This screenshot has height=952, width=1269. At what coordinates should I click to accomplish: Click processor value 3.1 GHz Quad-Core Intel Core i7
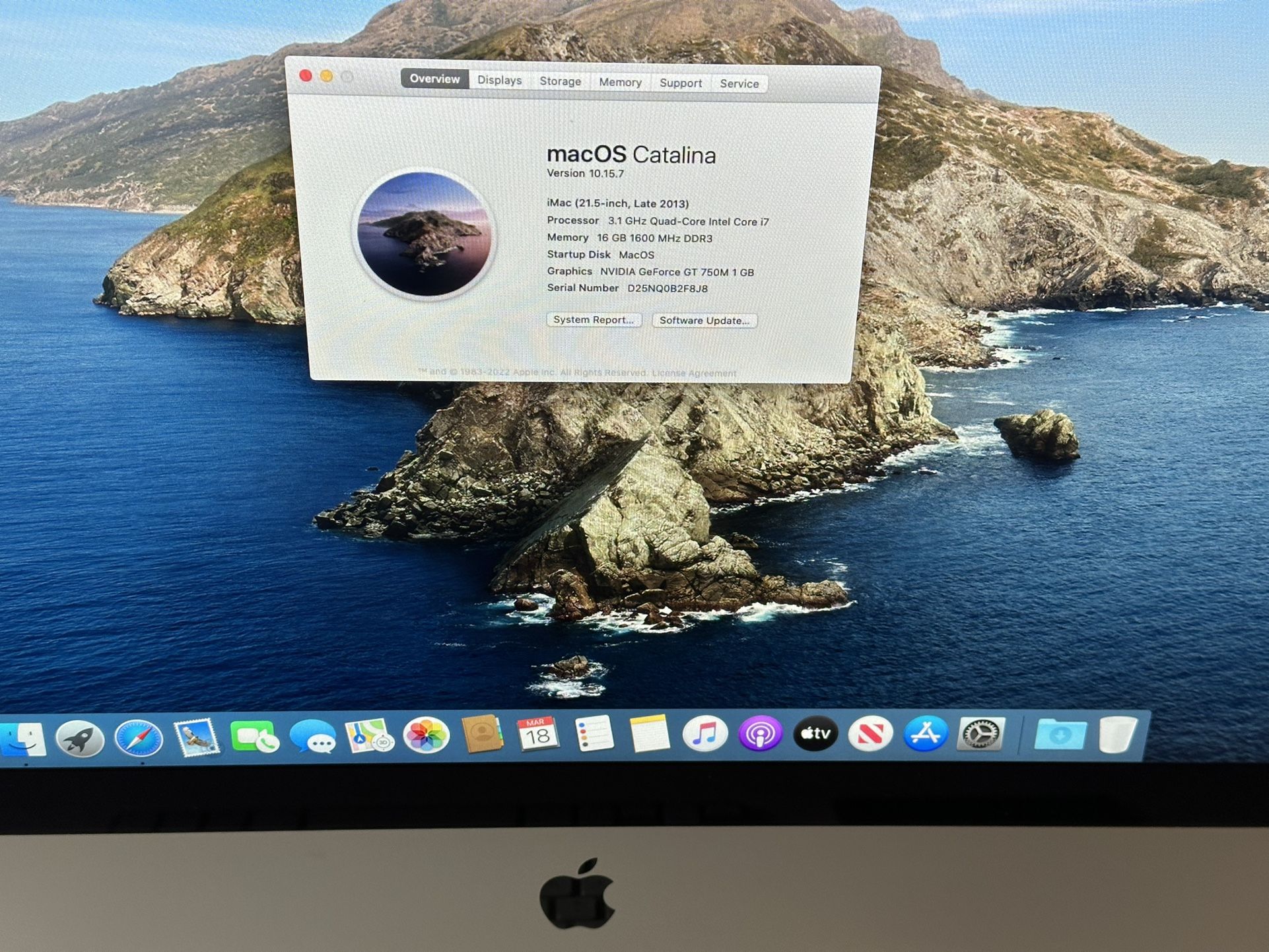(x=688, y=222)
